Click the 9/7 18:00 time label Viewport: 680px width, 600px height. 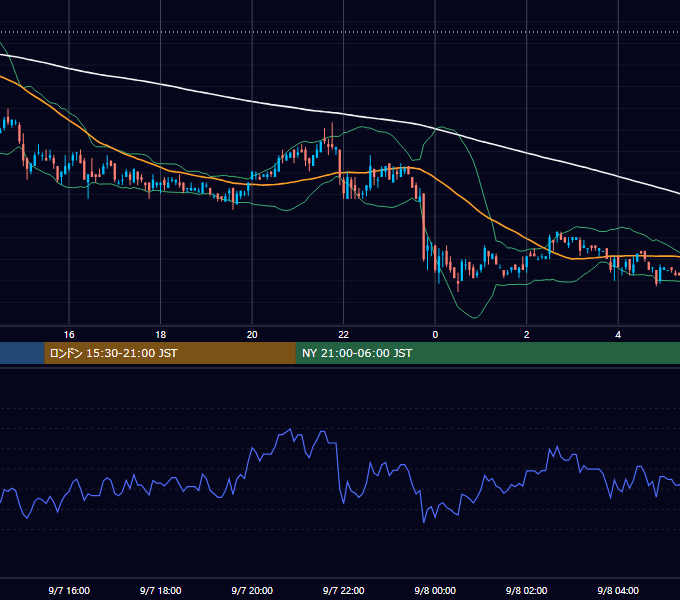pyautogui.click(x=160, y=590)
